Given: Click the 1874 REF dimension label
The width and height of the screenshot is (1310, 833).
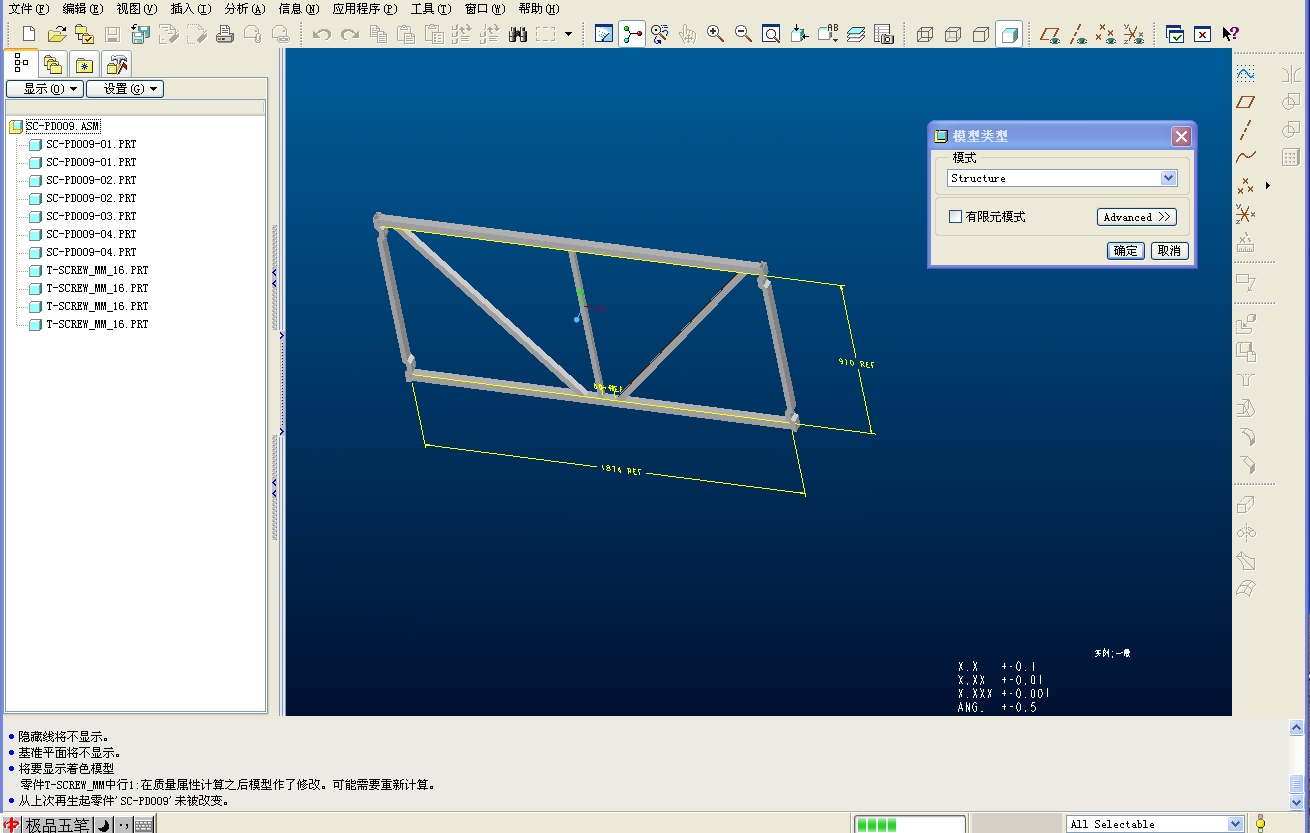Looking at the screenshot, I should [621, 469].
